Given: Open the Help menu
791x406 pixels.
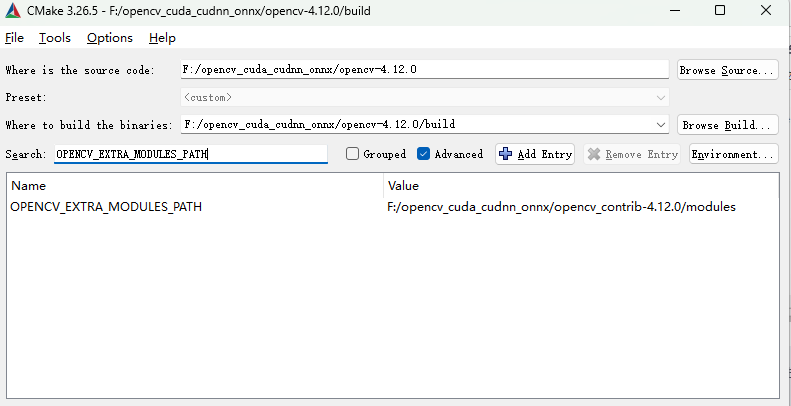Looking at the screenshot, I should pyautogui.click(x=162, y=38).
